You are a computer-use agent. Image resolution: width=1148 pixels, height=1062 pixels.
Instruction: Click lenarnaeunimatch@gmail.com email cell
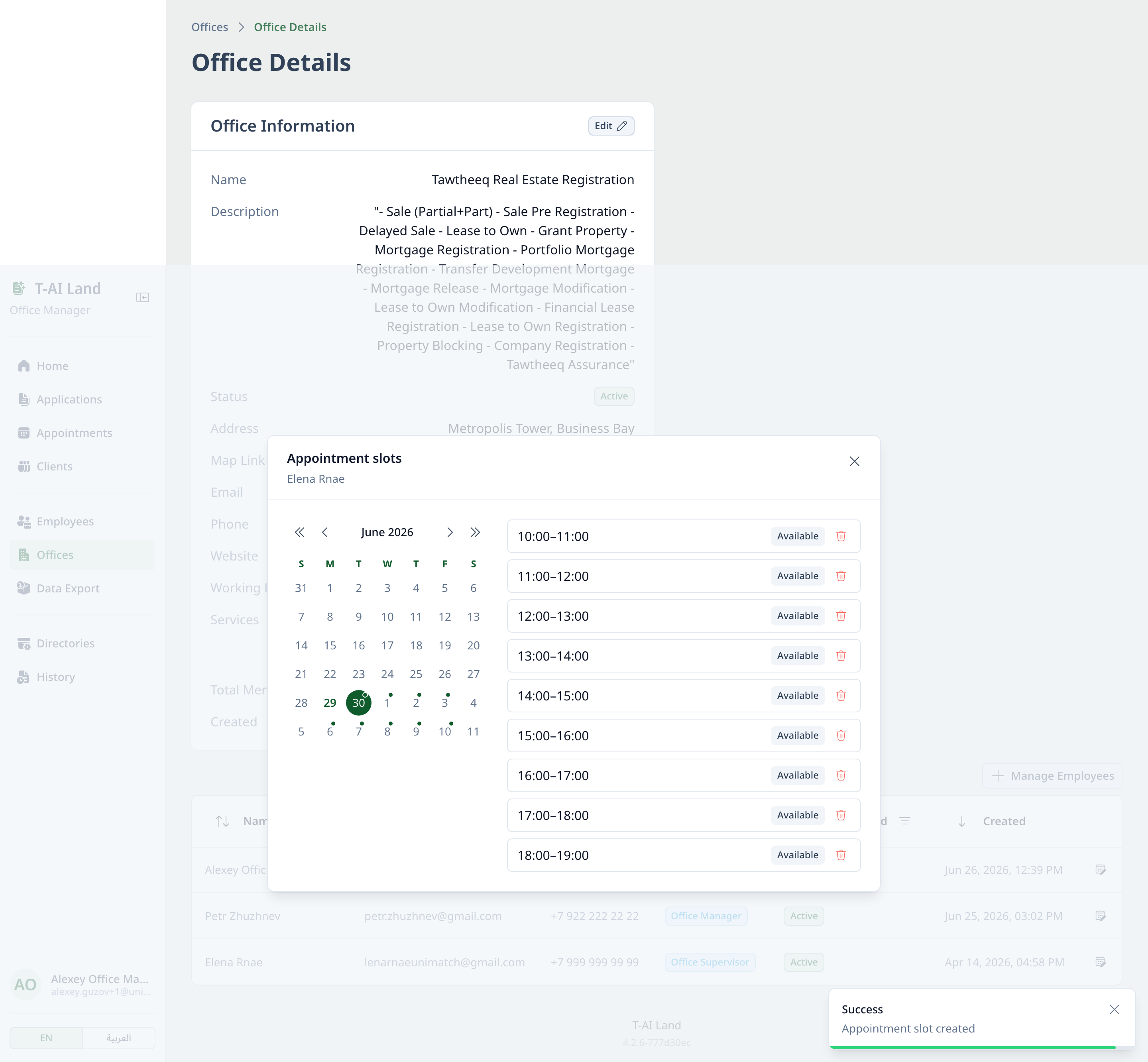(444, 962)
